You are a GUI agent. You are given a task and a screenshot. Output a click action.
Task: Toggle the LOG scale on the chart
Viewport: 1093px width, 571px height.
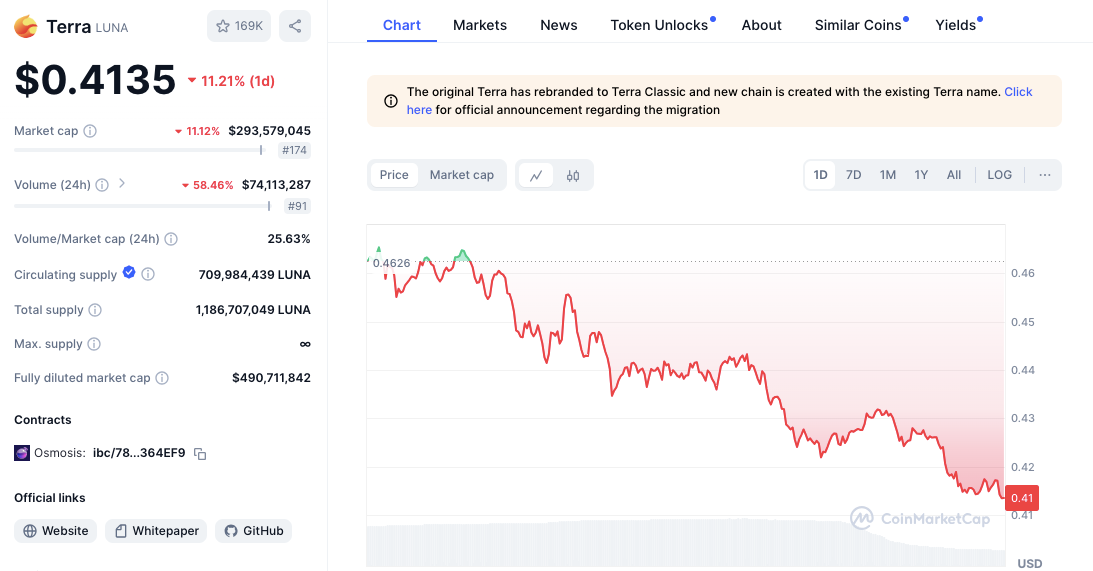(x=999, y=175)
